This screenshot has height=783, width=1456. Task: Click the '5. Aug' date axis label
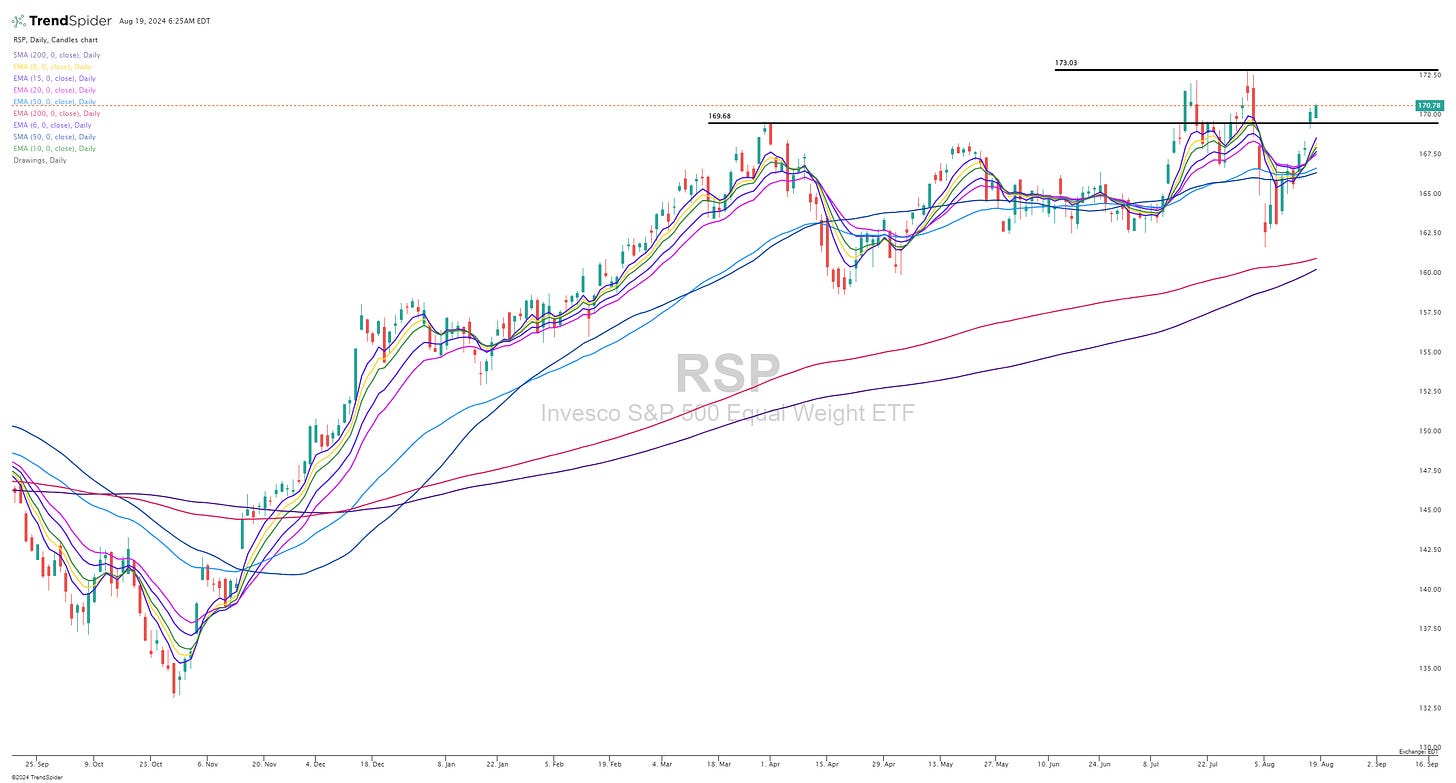[x=1265, y=763]
